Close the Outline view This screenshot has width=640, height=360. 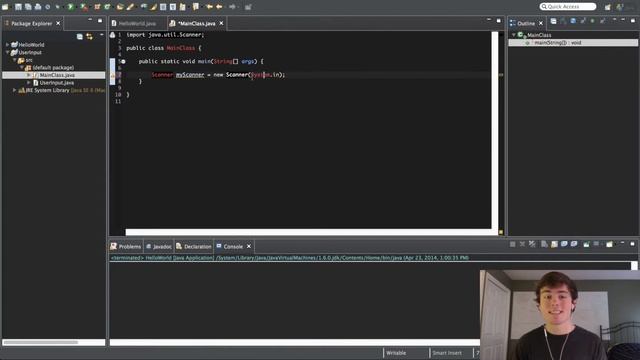point(541,23)
